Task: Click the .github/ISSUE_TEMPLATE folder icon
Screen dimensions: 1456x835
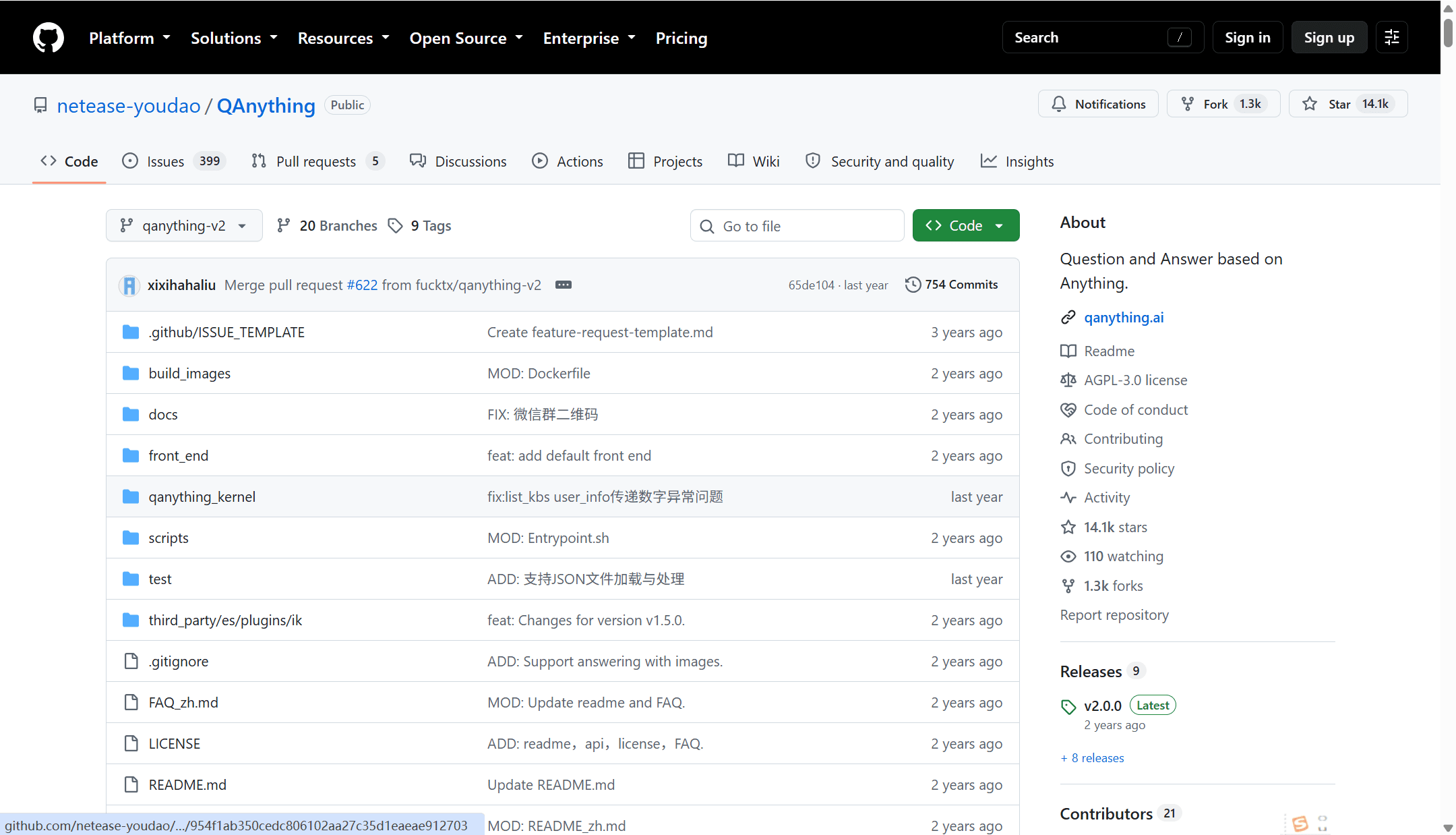Action: [131, 332]
